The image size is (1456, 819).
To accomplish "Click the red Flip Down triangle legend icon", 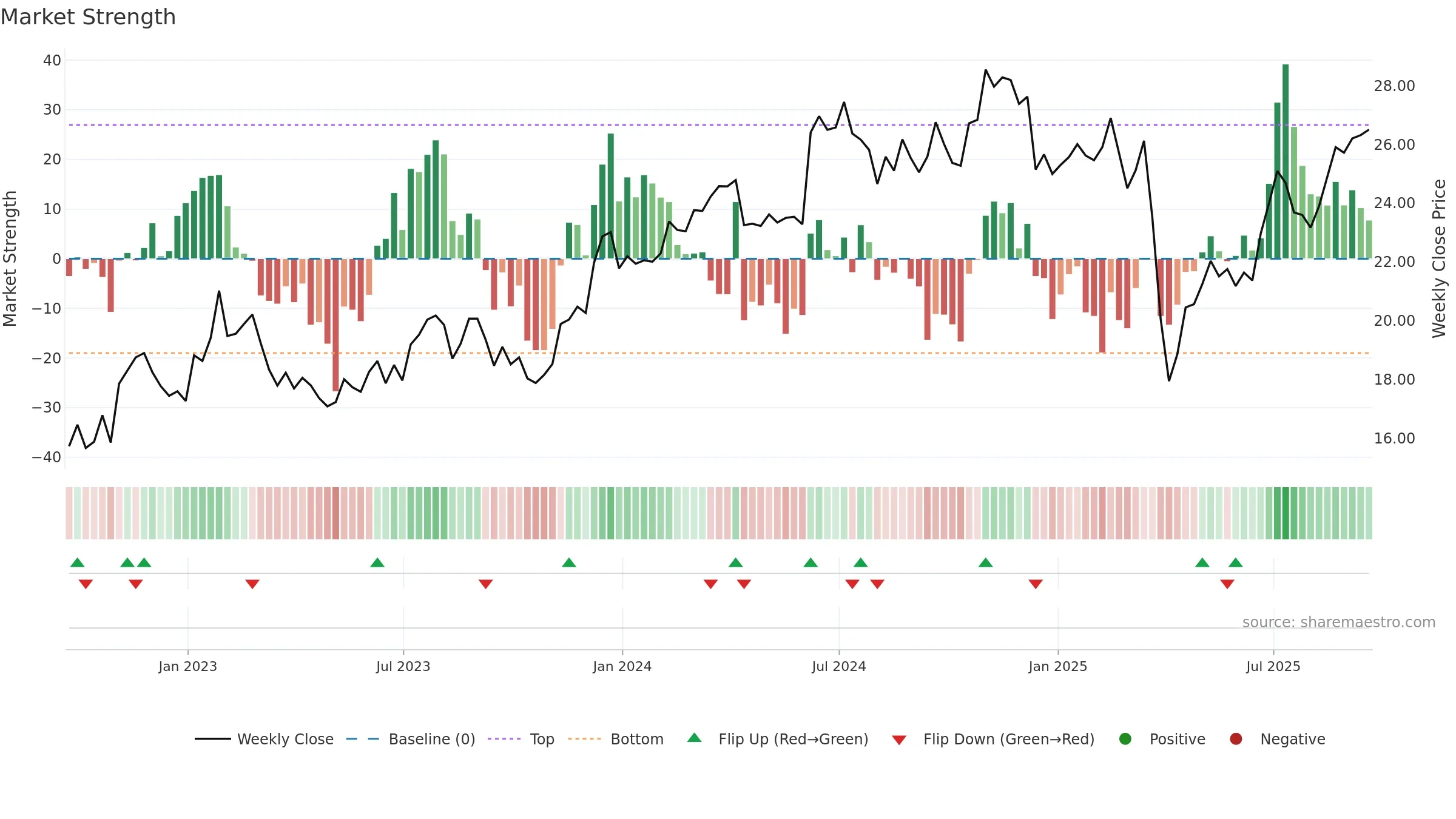I will click(x=899, y=740).
